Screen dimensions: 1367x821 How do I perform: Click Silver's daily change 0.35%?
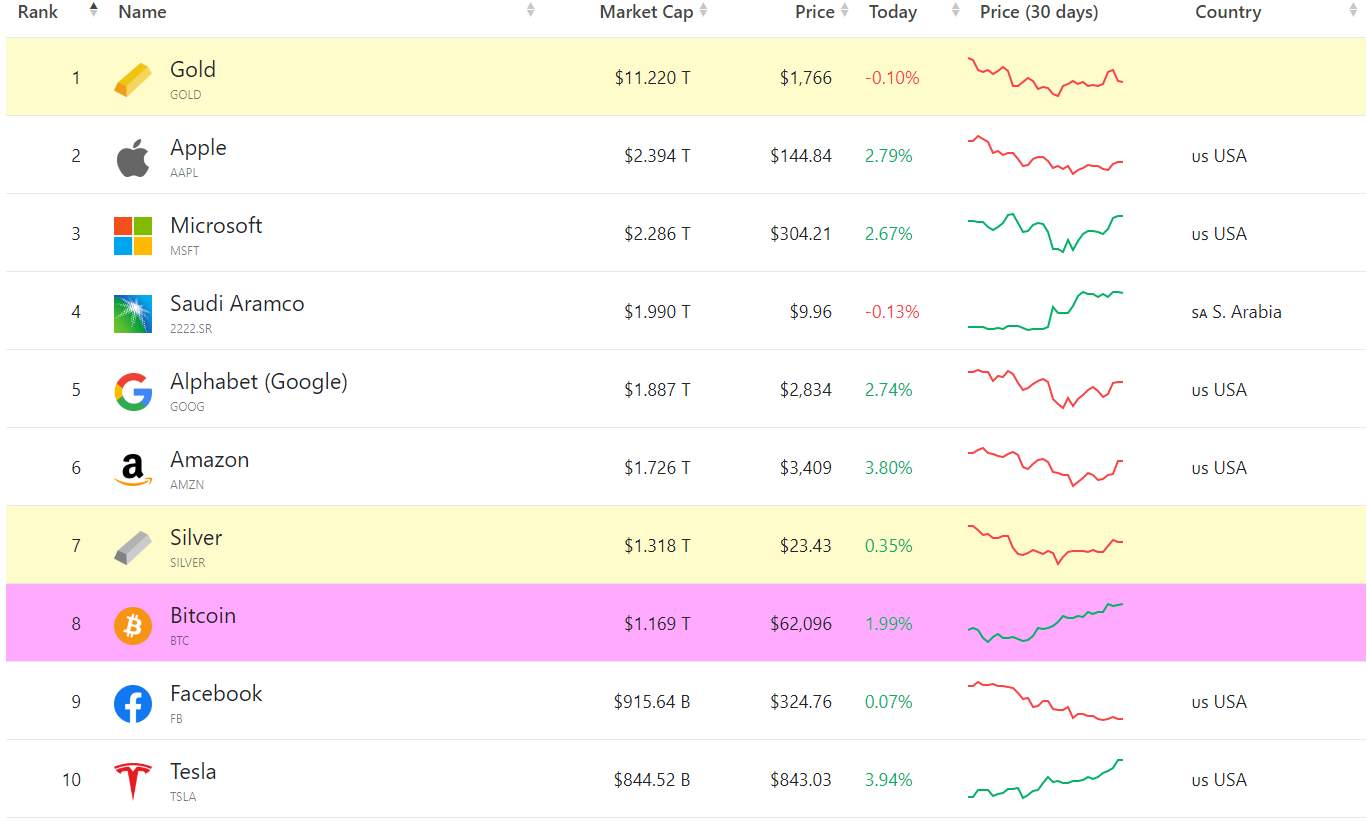(889, 546)
